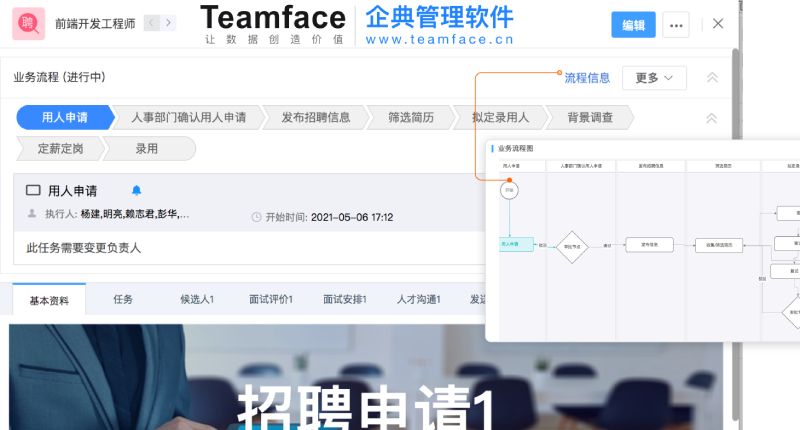Viewport: 800px width, 430px height.
Task: Open the 流程信息 link
Action: tap(587, 78)
